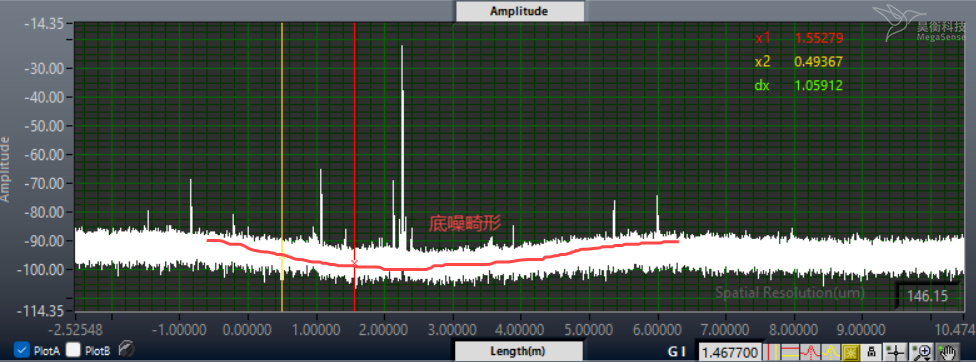Click the round plot options icon beside PlotB
Screen dimensions: 976x362
tap(126, 350)
